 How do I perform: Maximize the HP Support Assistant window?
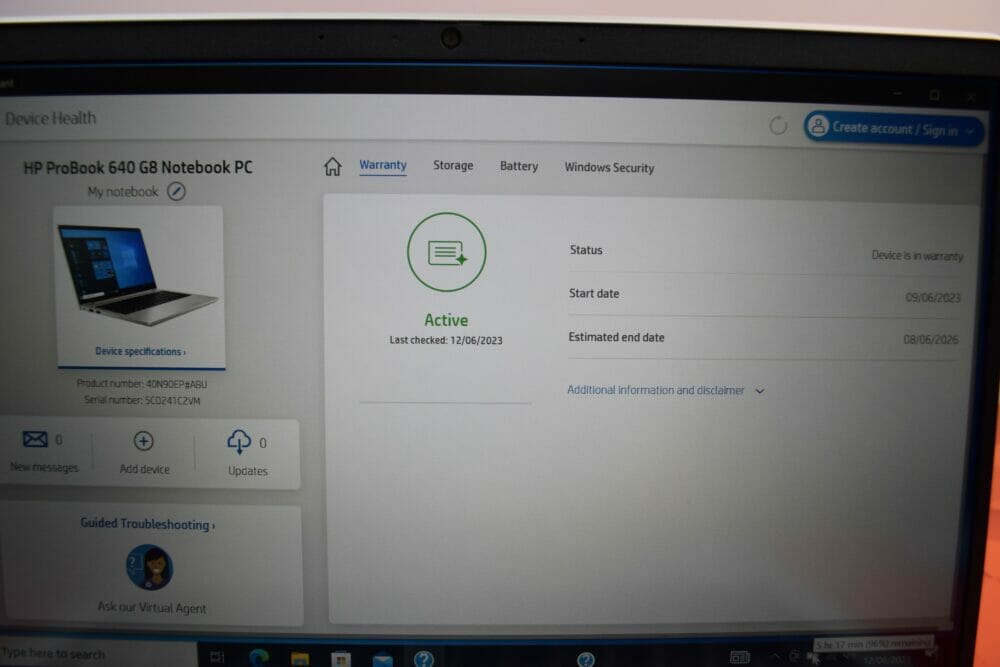coord(934,96)
